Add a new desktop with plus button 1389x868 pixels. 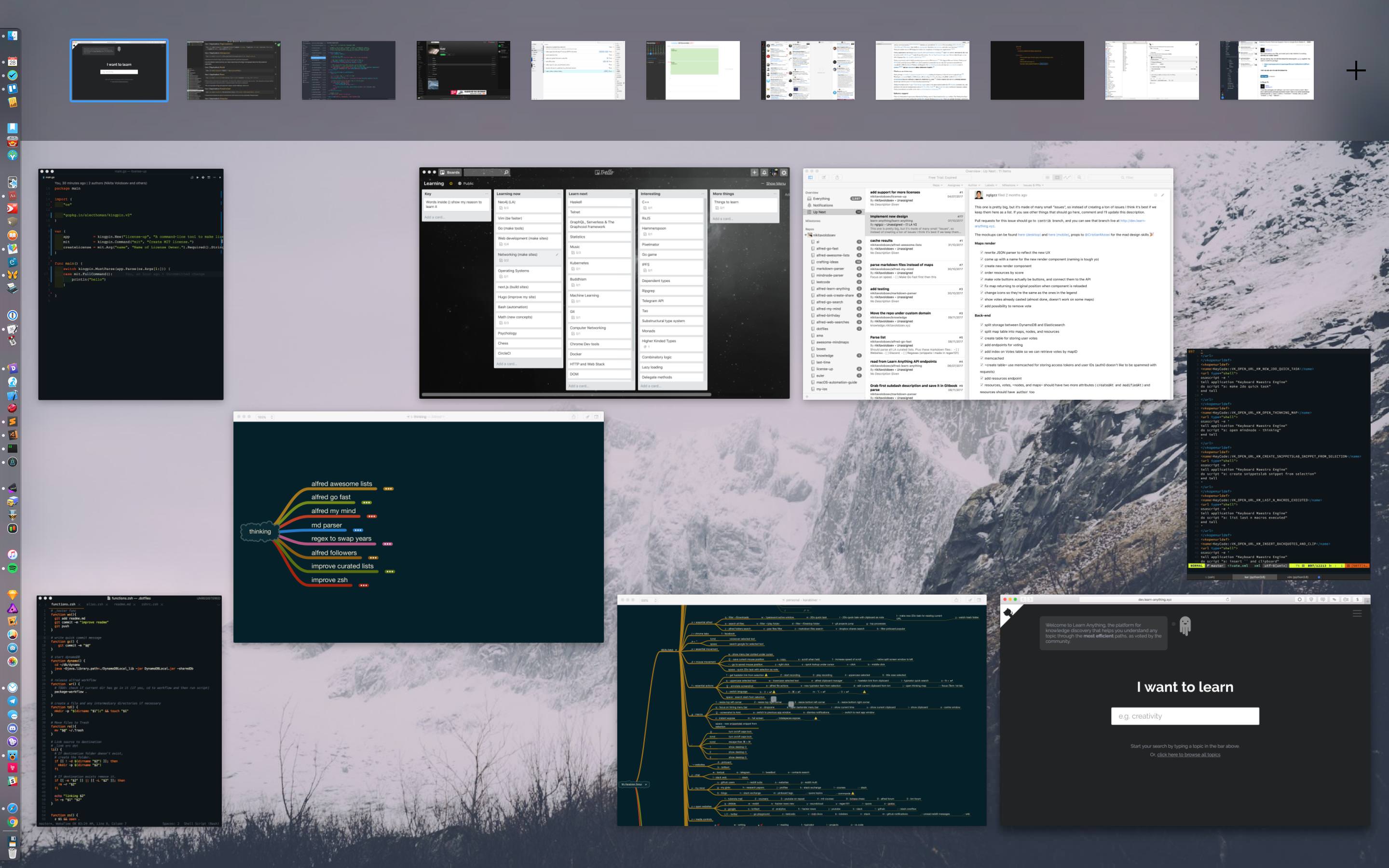pyautogui.click(x=1356, y=70)
